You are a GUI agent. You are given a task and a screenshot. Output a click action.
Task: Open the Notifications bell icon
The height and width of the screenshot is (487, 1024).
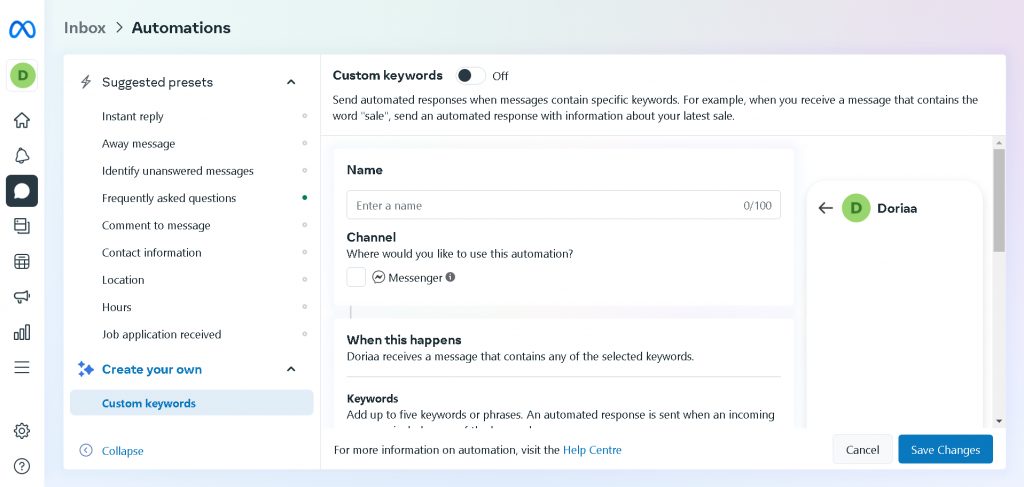(x=22, y=155)
